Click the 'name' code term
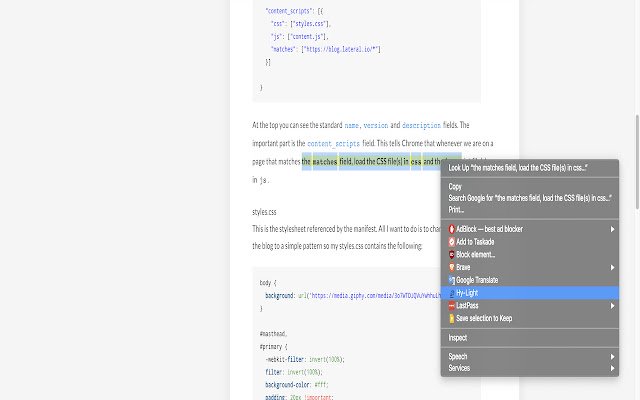640x400 pixels. coord(351,125)
